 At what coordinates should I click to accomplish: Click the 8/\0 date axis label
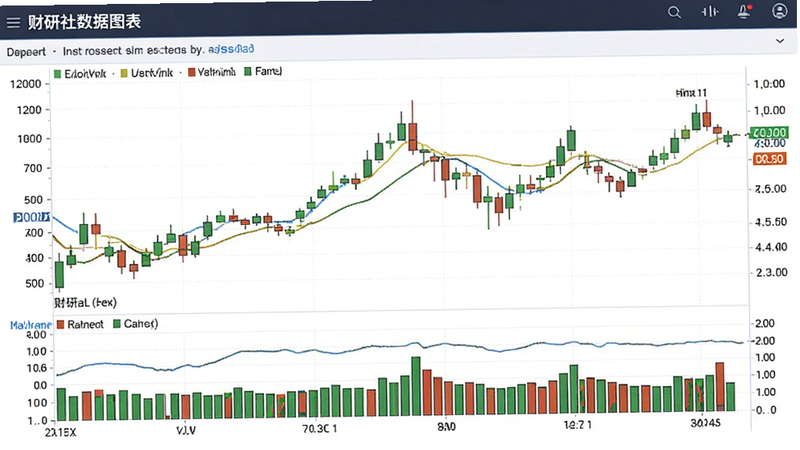point(446,427)
